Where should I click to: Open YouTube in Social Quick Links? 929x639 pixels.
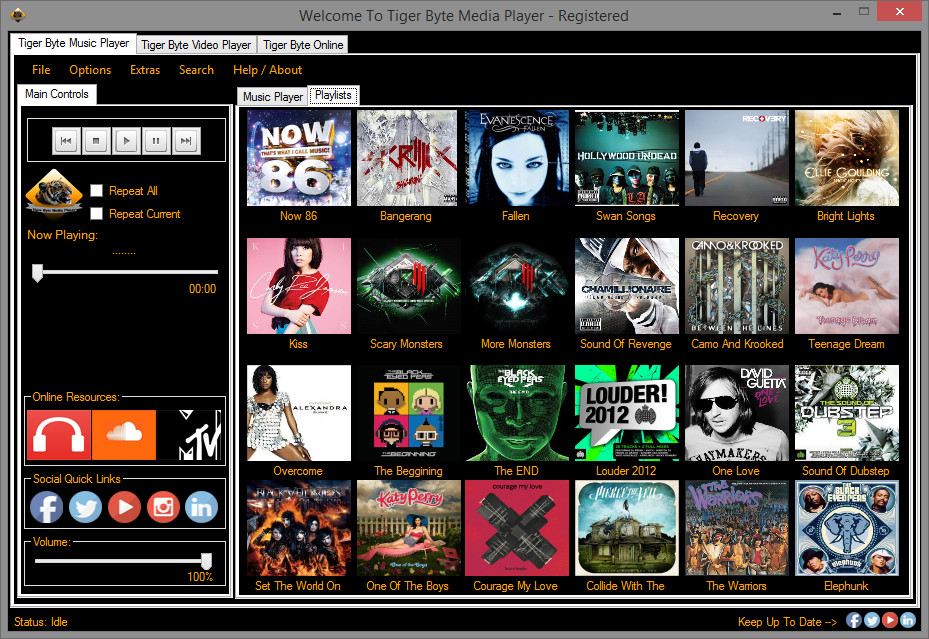tap(124, 507)
